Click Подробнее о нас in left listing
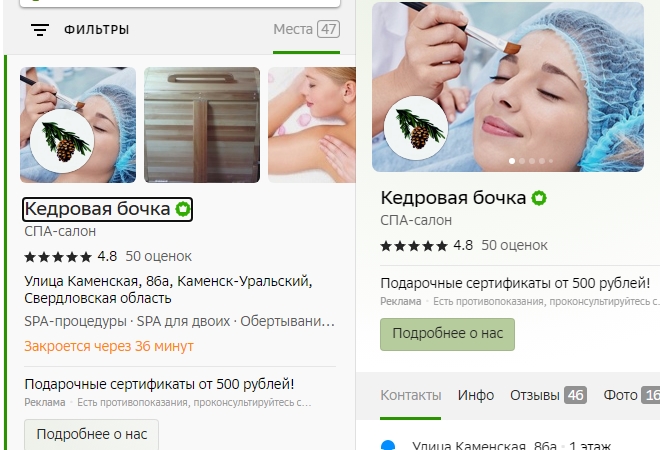The image size is (660, 450). (91, 434)
